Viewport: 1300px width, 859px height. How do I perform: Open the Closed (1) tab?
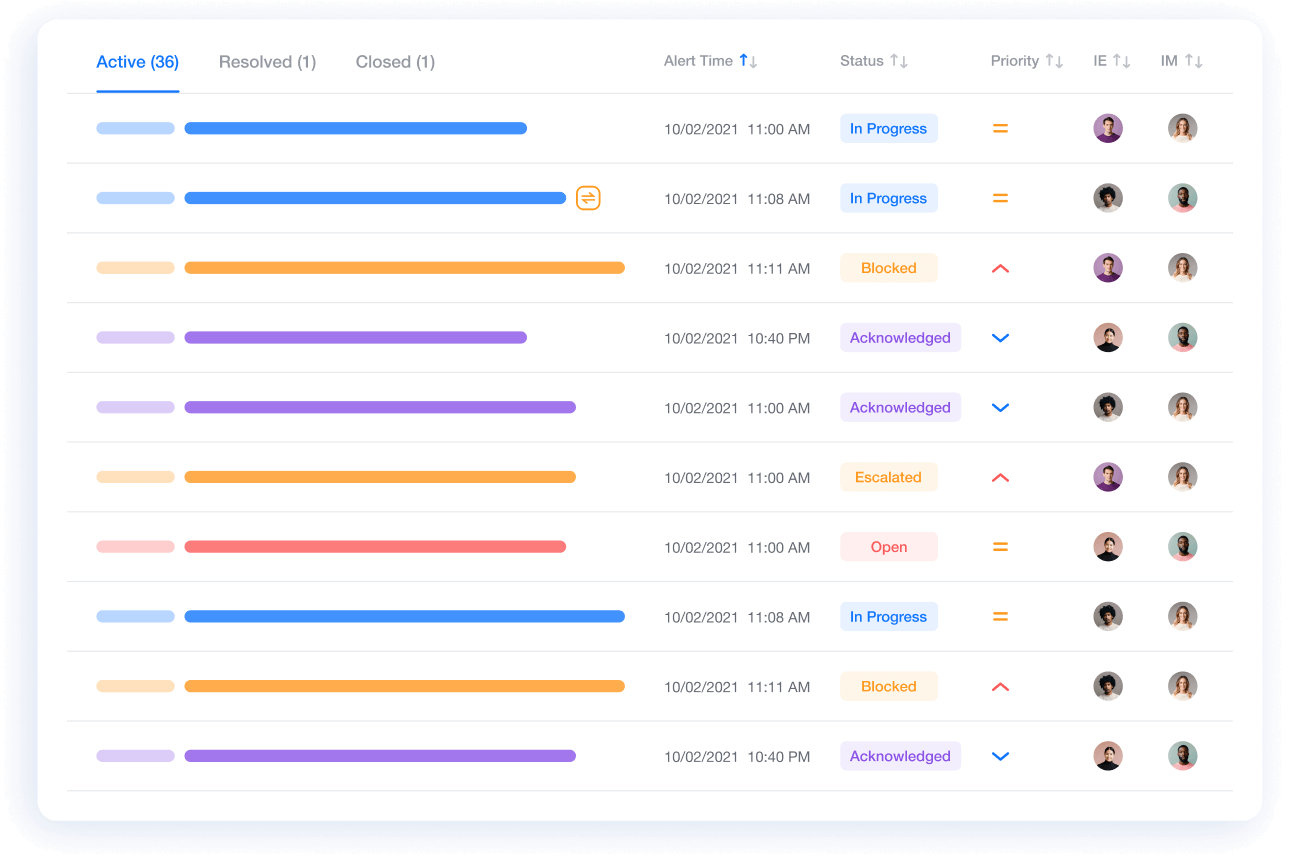tap(395, 62)
